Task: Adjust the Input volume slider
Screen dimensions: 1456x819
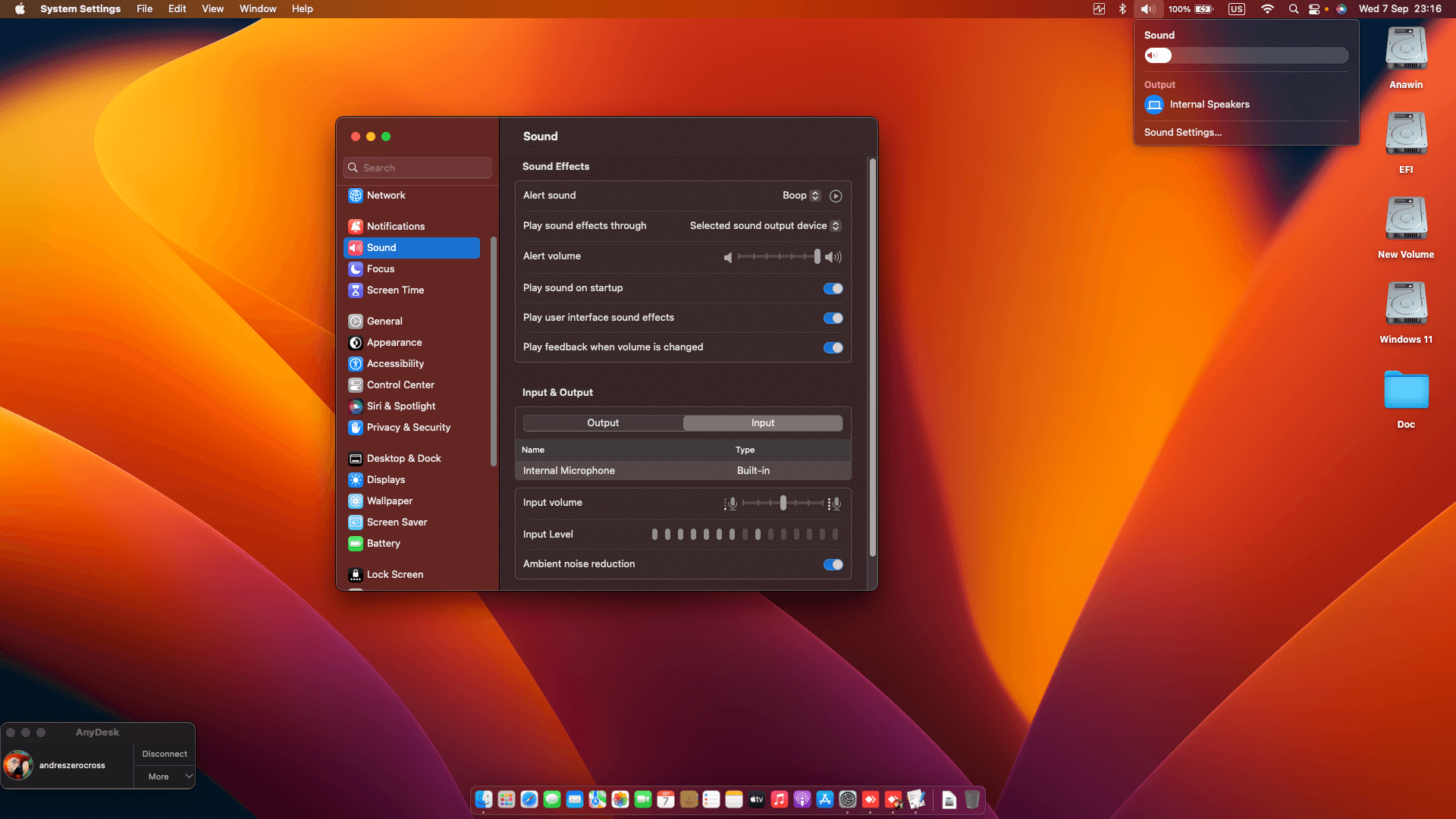Action: (x=783, y=503)
